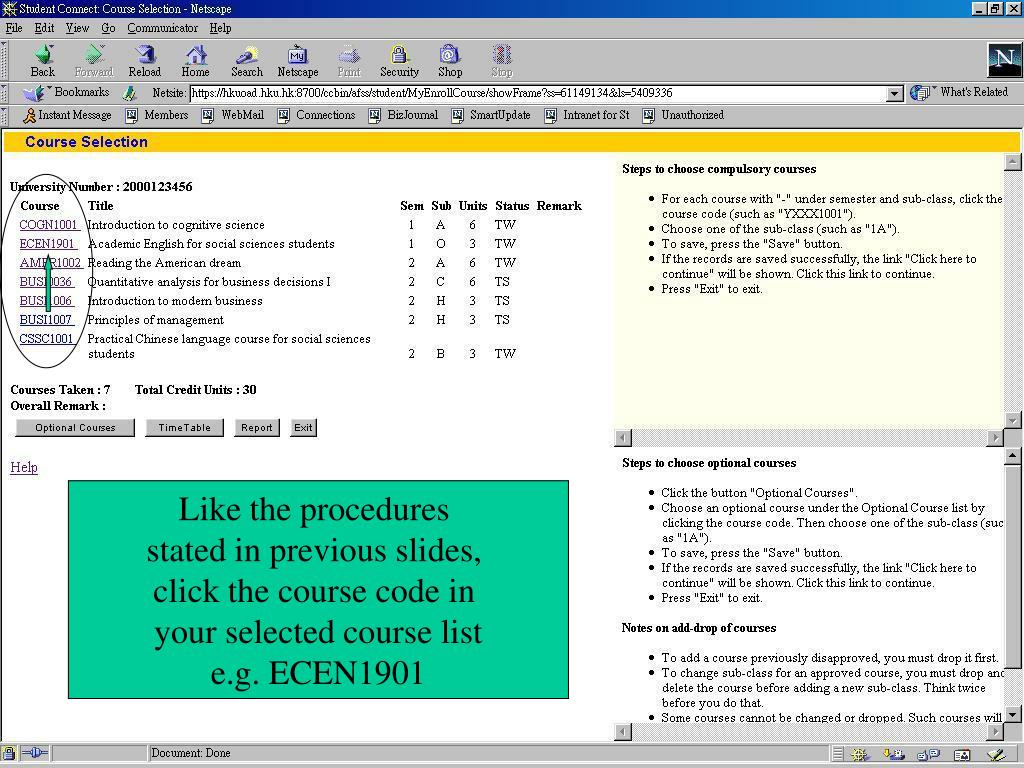Open the Go menu
This screenshot has width=1024, height=768.
(x=108, y=28)
